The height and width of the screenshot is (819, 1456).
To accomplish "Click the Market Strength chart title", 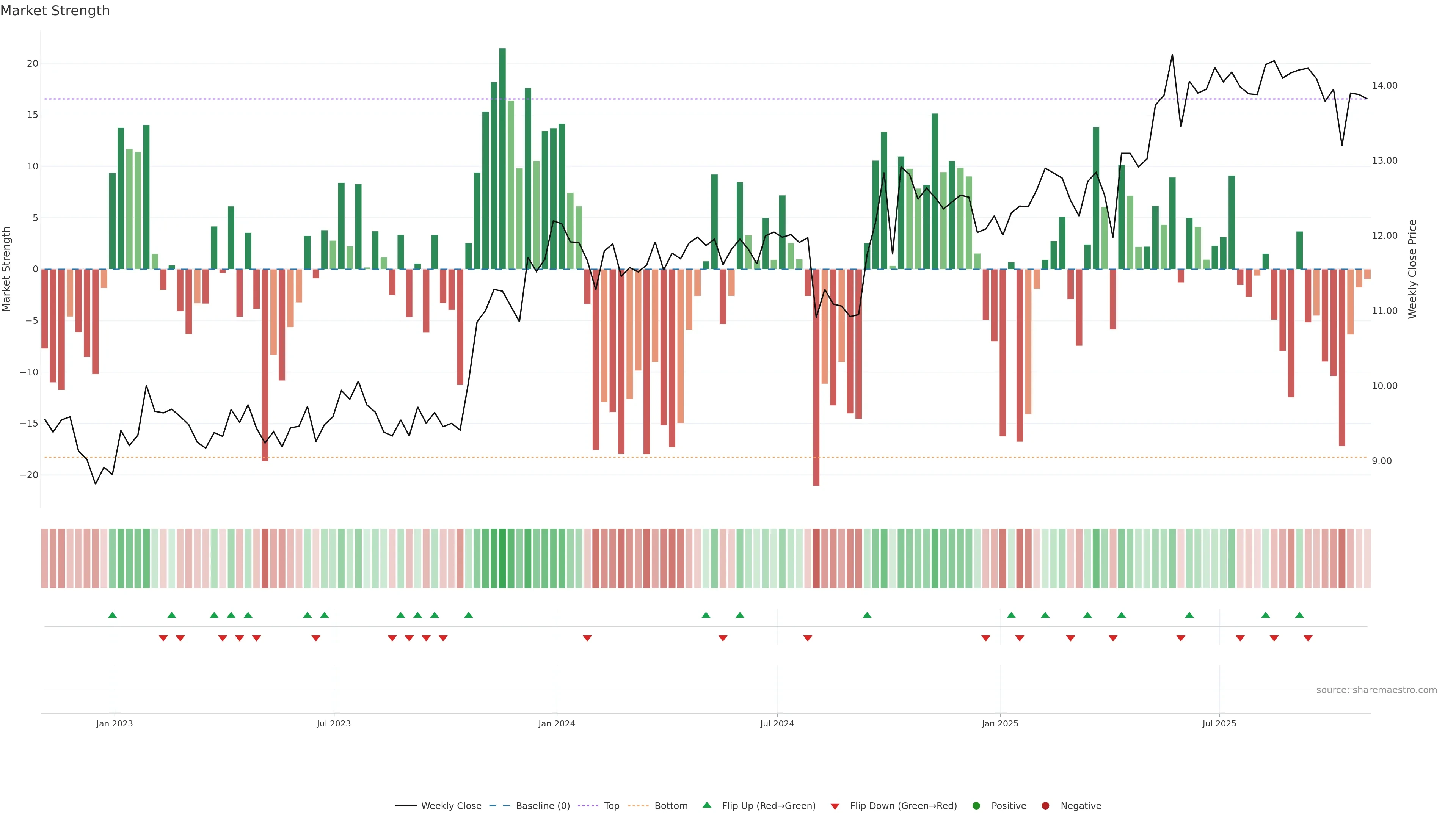I will pos(55,11).
